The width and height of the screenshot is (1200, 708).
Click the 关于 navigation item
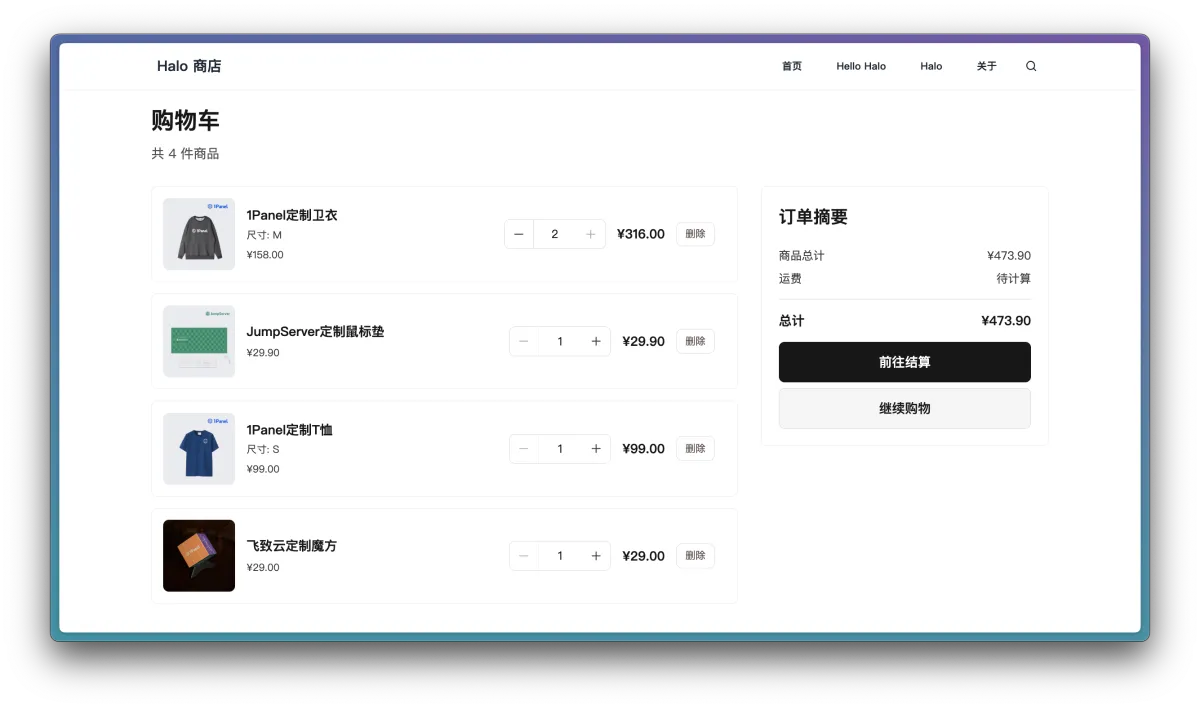(x=986, y=66)
